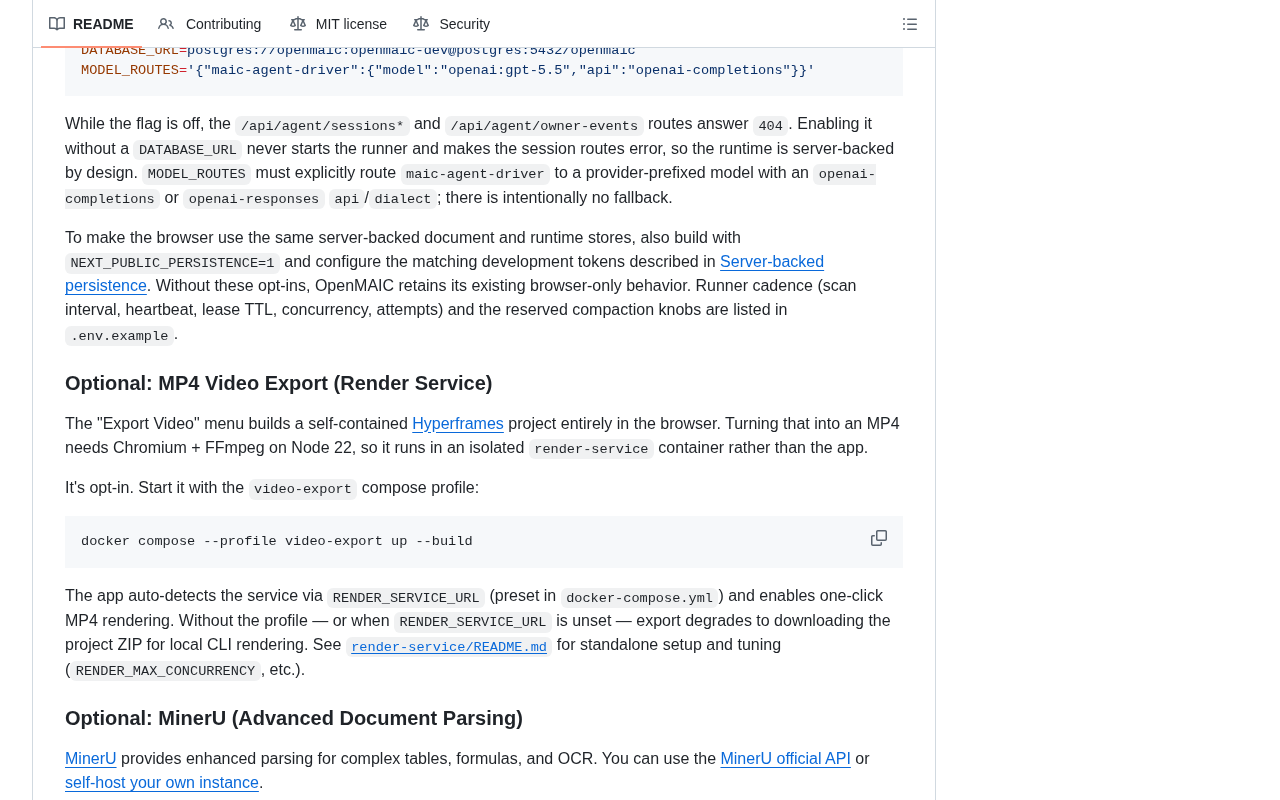Open render-service/README.md link
The width and height of the screenshot is (1280, 800).
click(449, 647)
